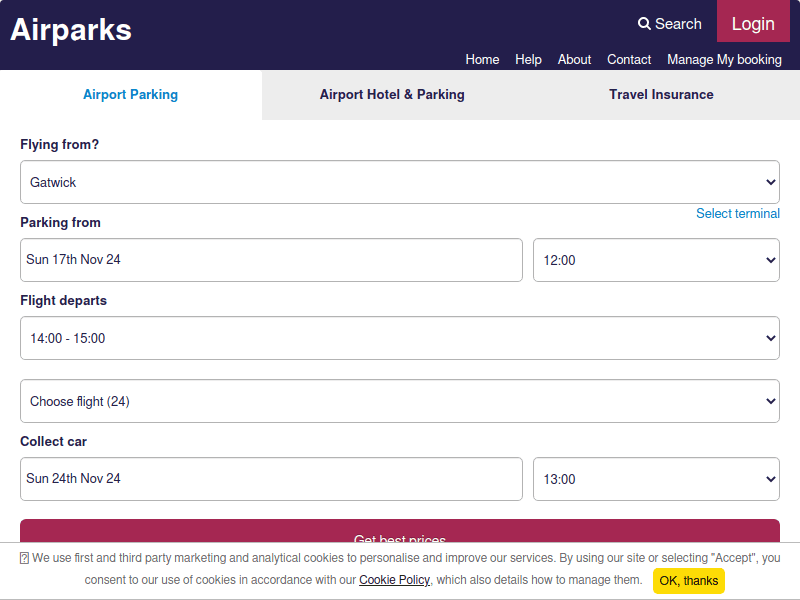
Task: Switch to Airport Hotel & Parking tab
Action: (x=392, y=95)
